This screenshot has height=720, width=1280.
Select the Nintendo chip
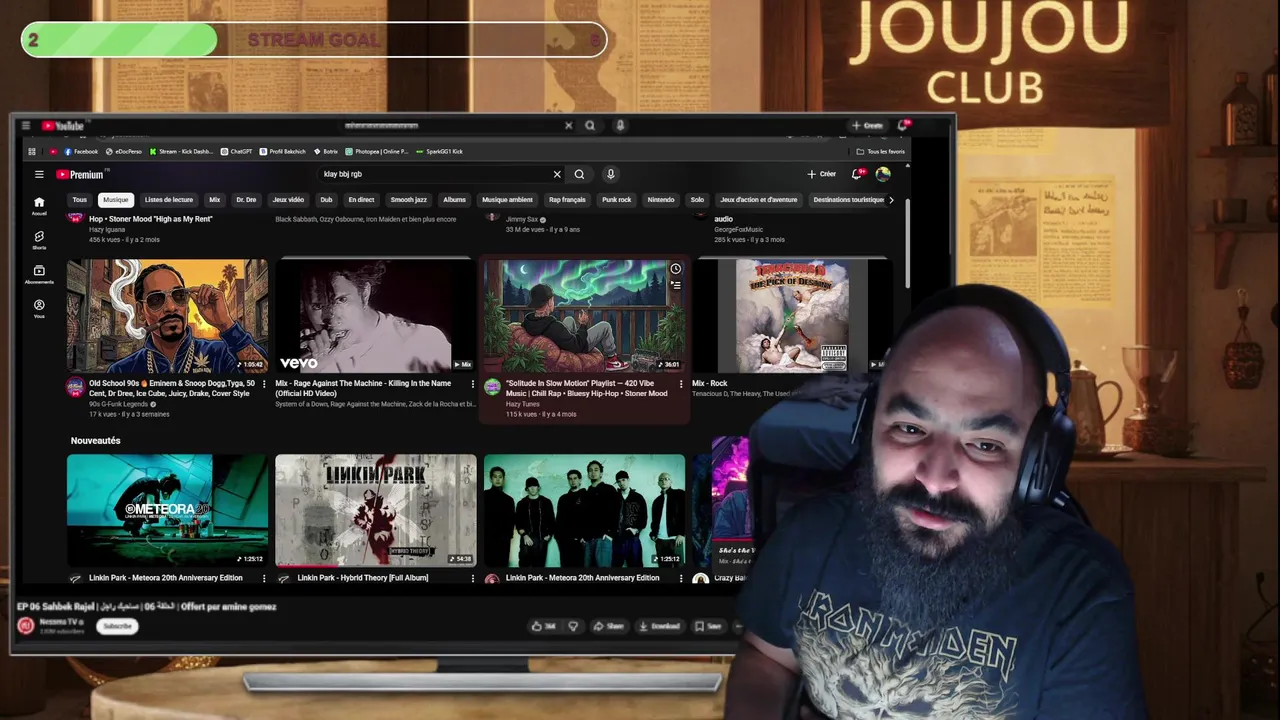[x=660, y=200]
